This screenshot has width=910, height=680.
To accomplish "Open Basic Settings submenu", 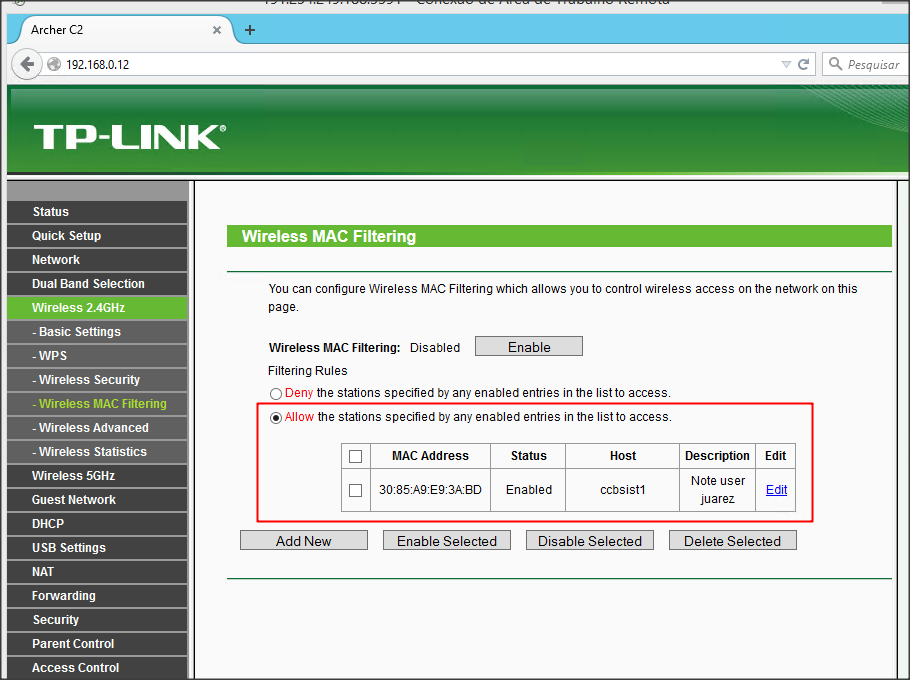I will tap(98, 332).
